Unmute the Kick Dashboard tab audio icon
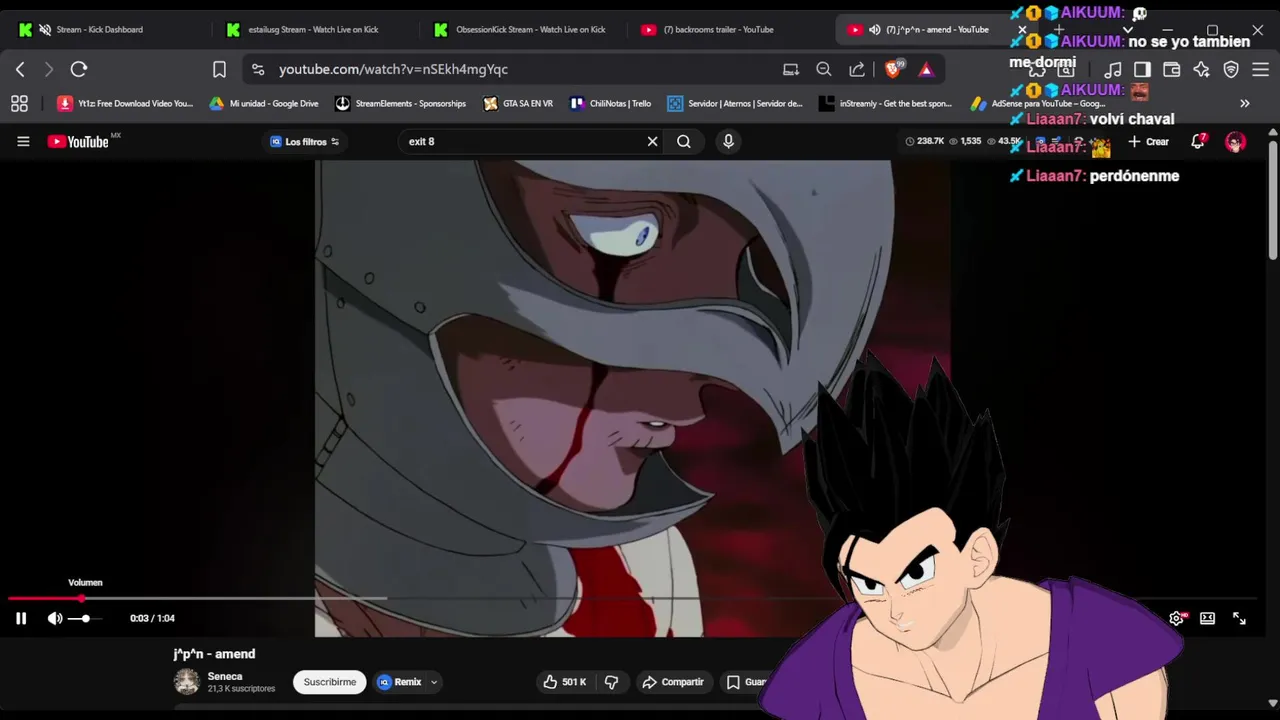The height and width of the screenshot is (720, 1280). [x=45, y=29]
